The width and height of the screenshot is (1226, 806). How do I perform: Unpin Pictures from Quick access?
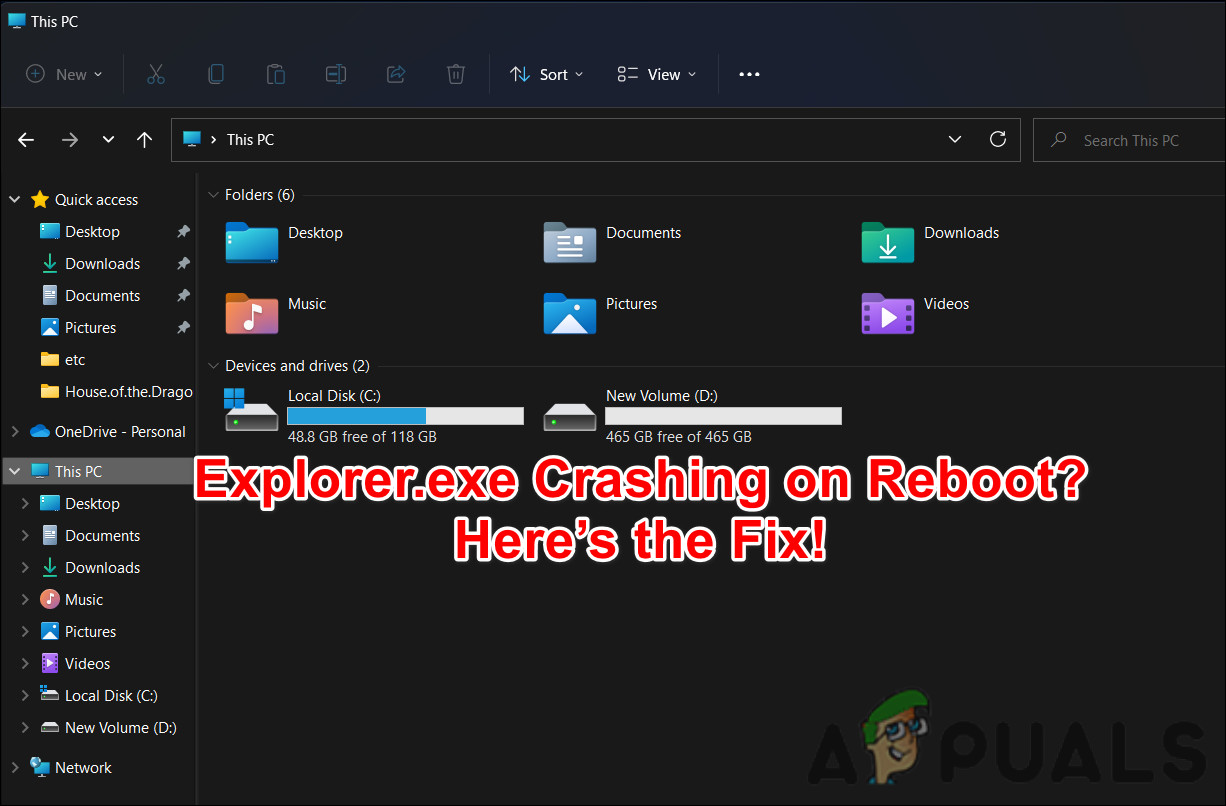[x=183, y=327]
